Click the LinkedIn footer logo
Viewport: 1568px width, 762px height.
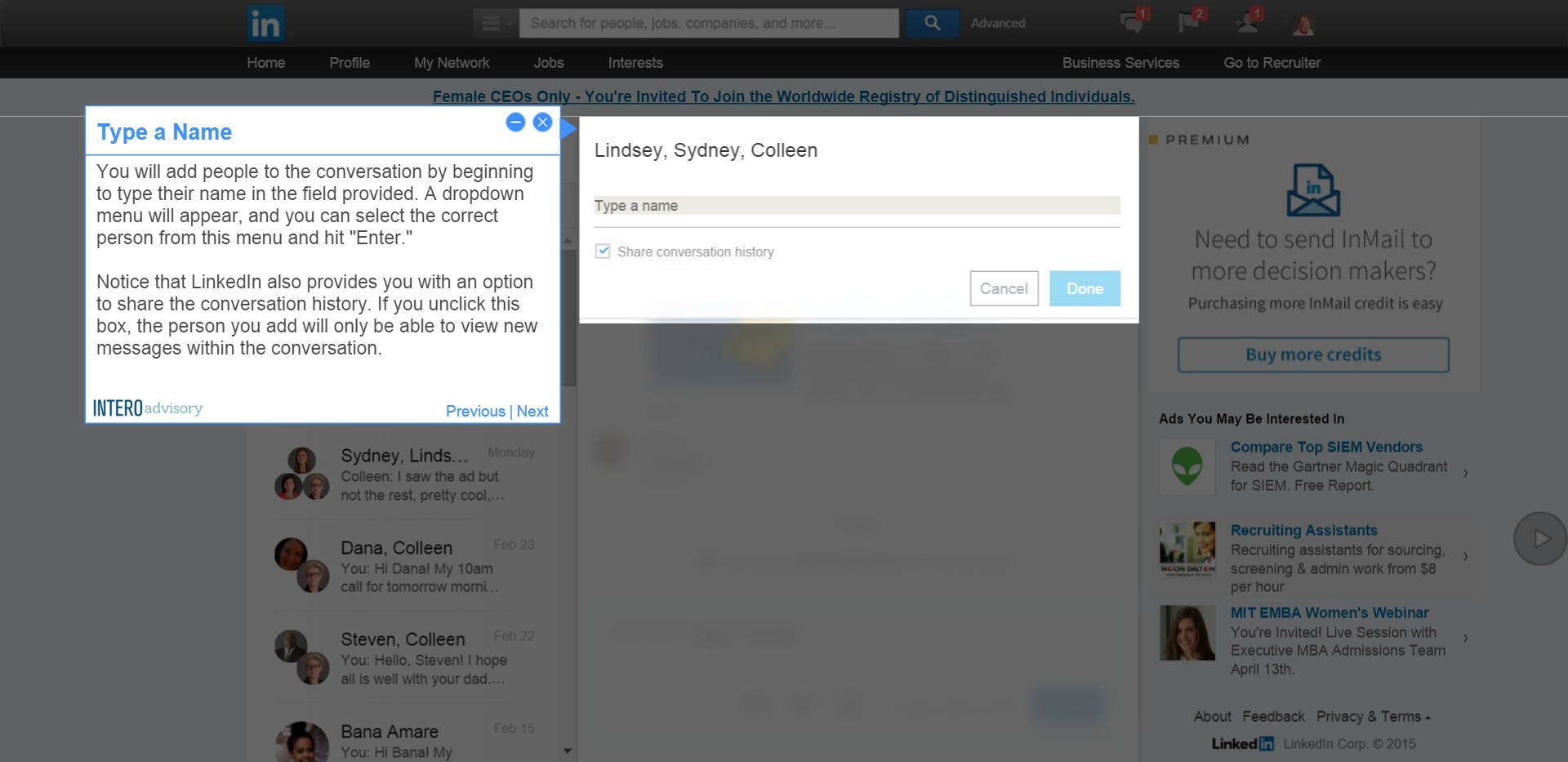click(x=1242, y=744)
